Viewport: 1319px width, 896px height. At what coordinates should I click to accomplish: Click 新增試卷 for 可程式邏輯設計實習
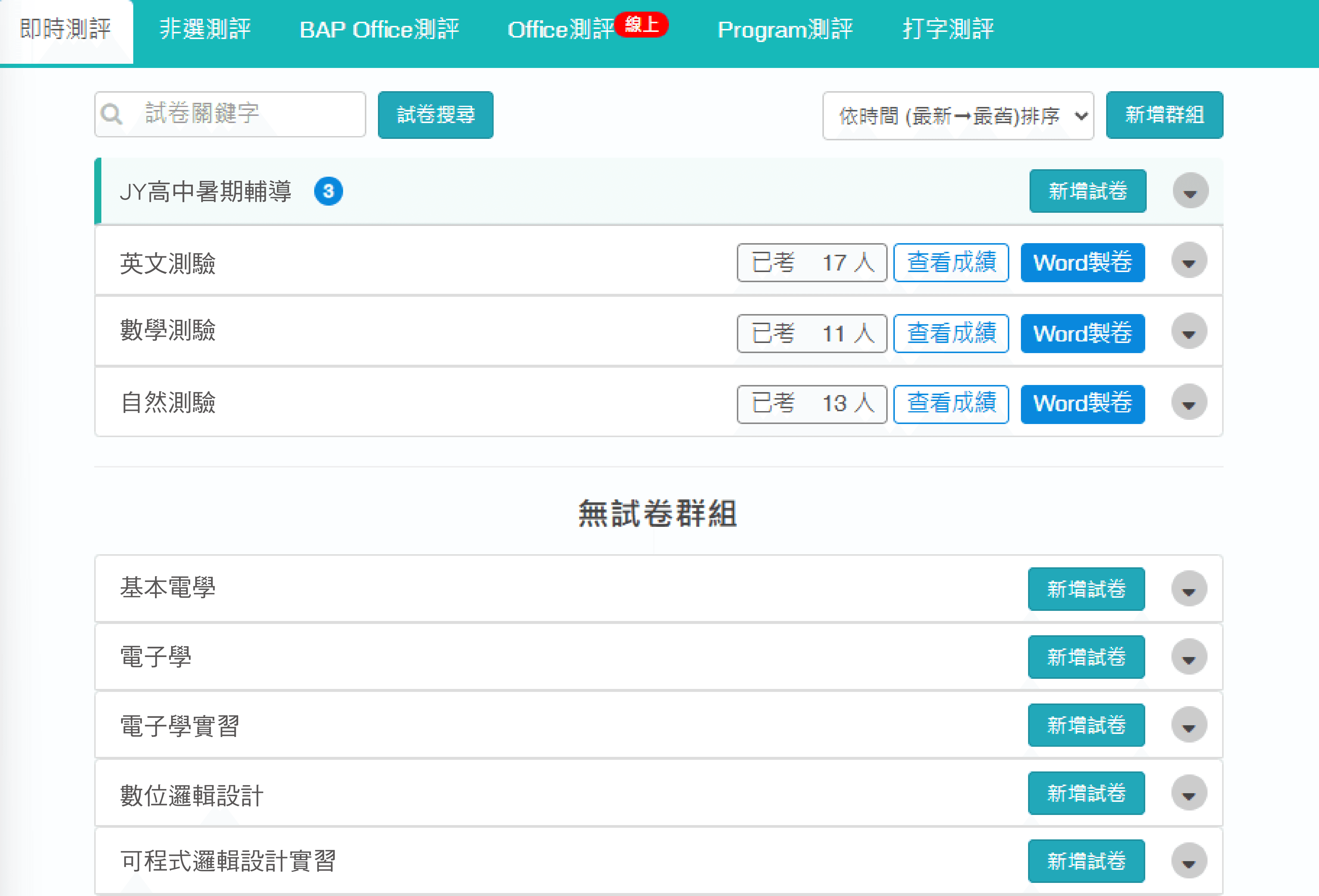(1086, 861)
